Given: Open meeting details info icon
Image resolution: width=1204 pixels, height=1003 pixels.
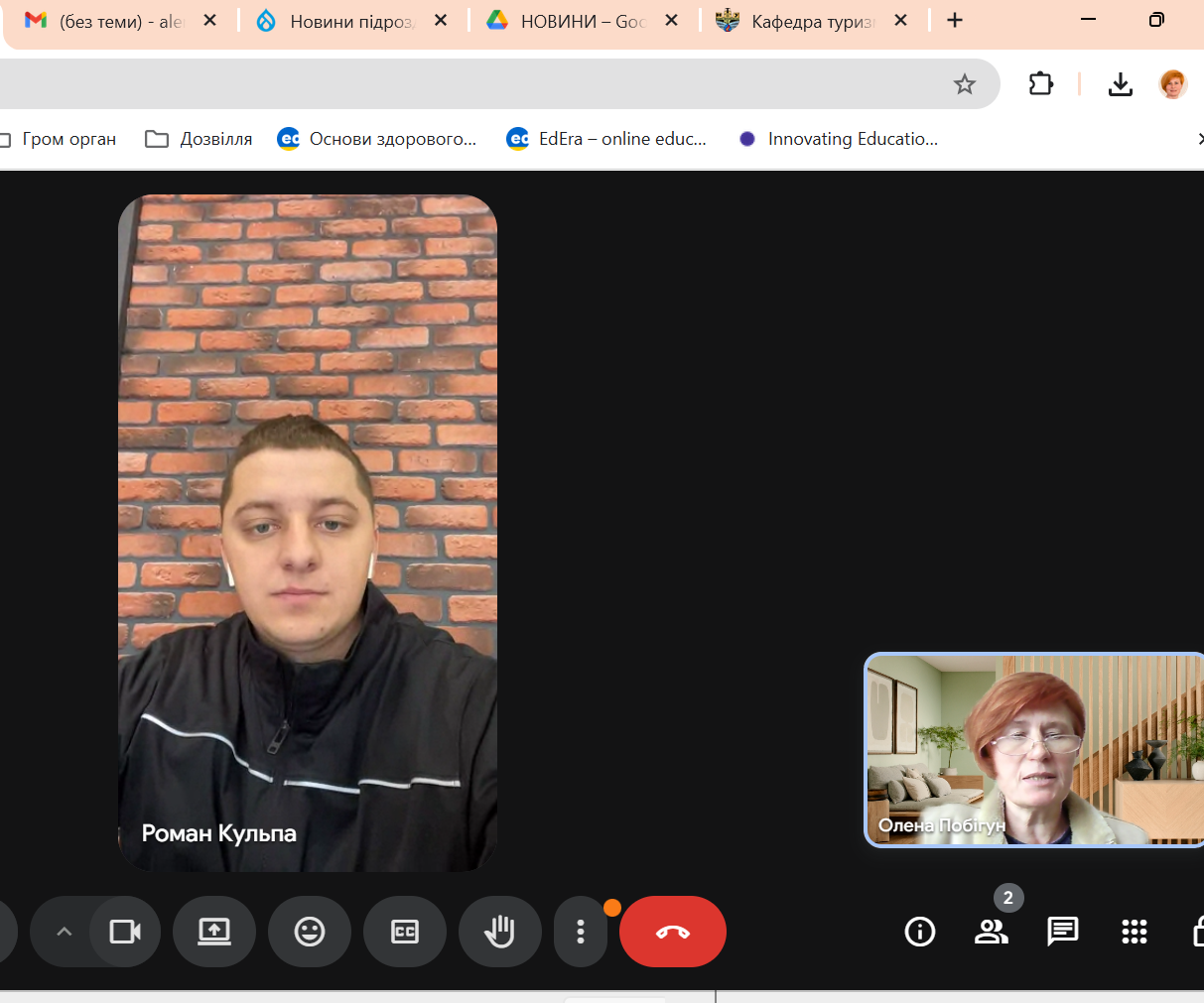Looking at the screenshot, I should (920, 932).
